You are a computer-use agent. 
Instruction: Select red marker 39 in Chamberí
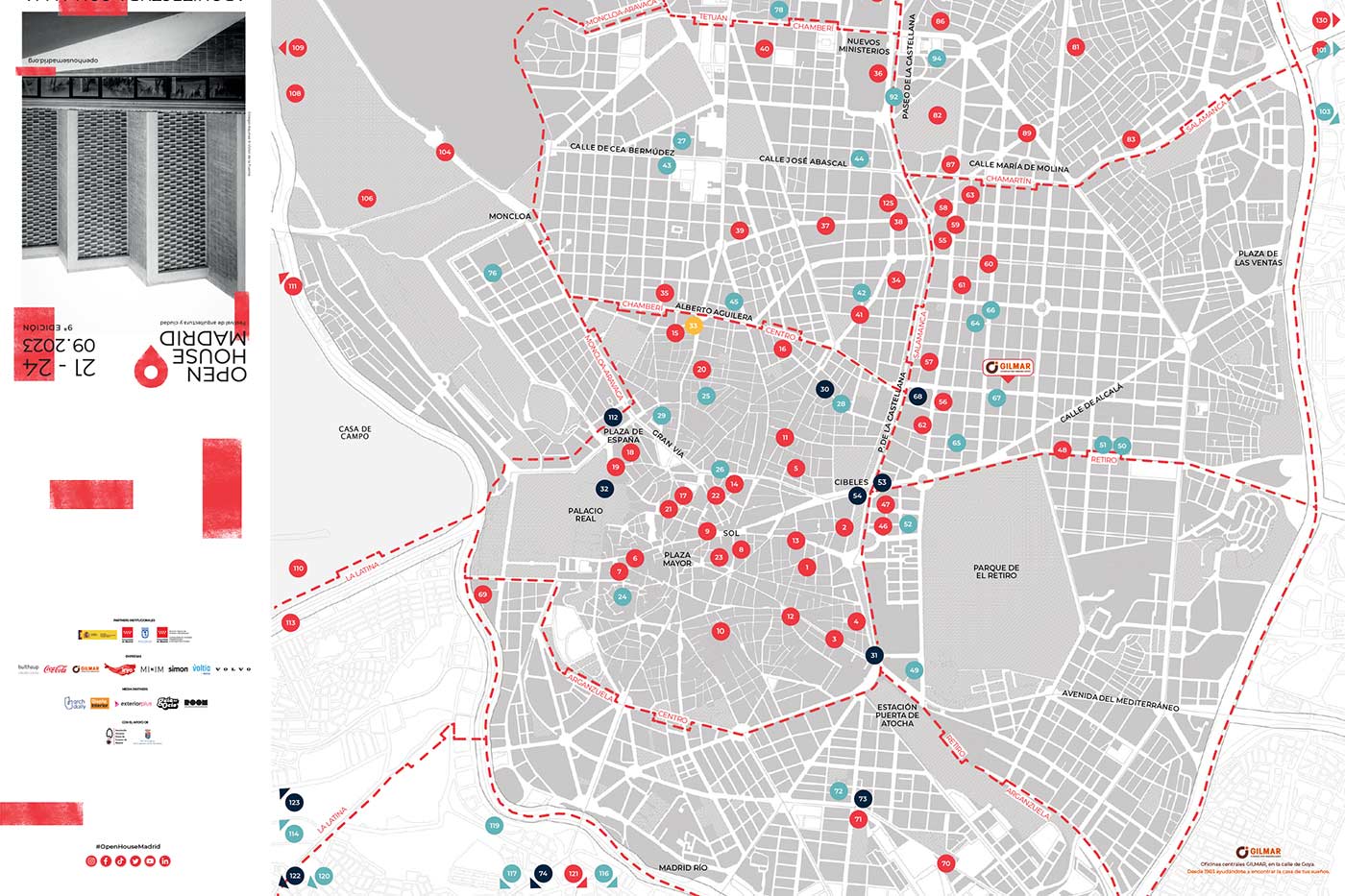739,230
